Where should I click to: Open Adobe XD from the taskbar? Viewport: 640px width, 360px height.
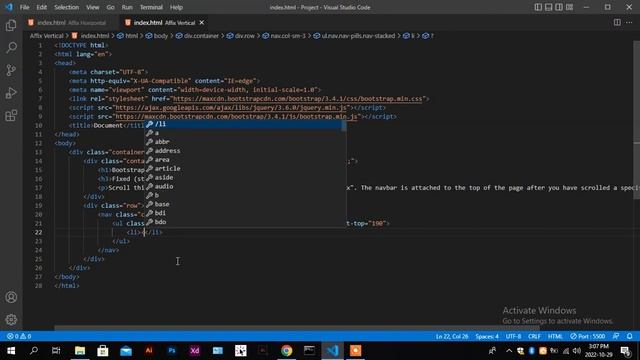click(195, 351)
